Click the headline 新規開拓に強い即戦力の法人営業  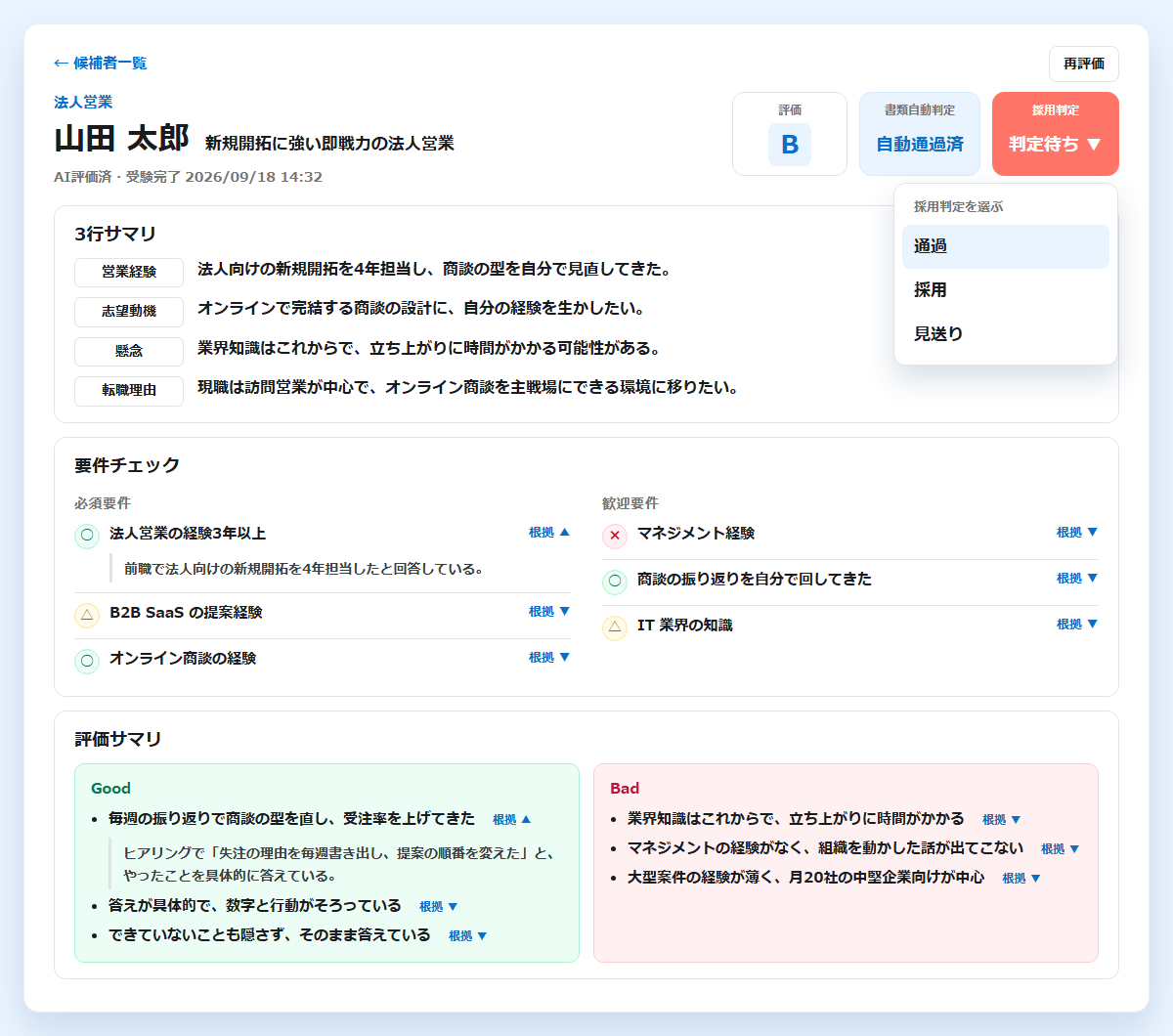pyautogui.click(x=329, y=144)
